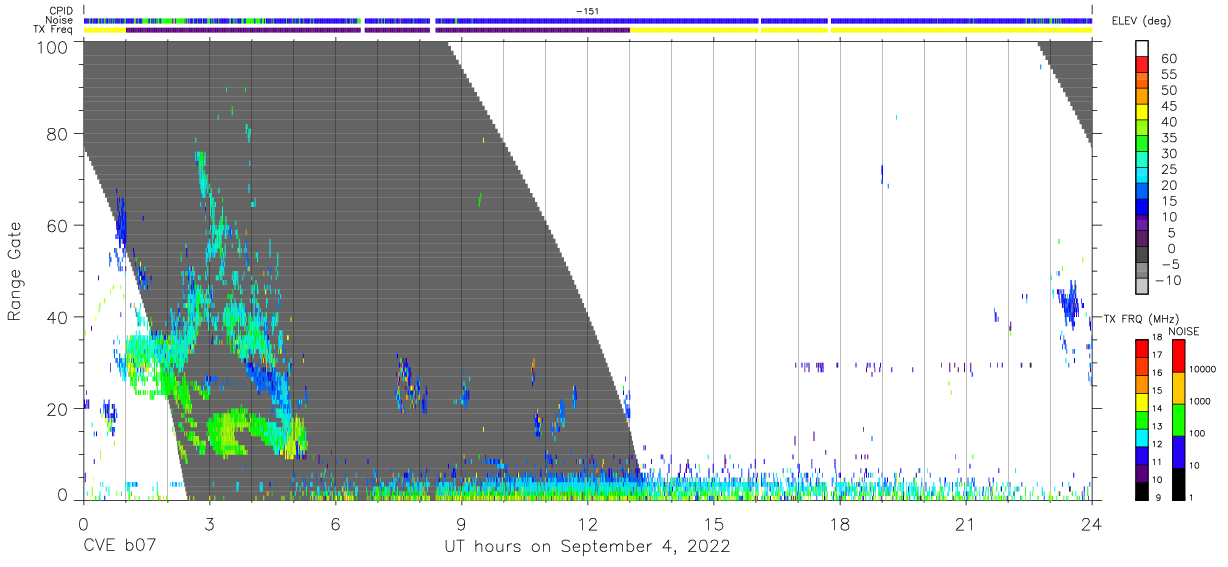The height and width of the screenshot is (567, 1228).
Task: Click the 1000 tick on NOISE colorbar
Action: pos(1202,401)
